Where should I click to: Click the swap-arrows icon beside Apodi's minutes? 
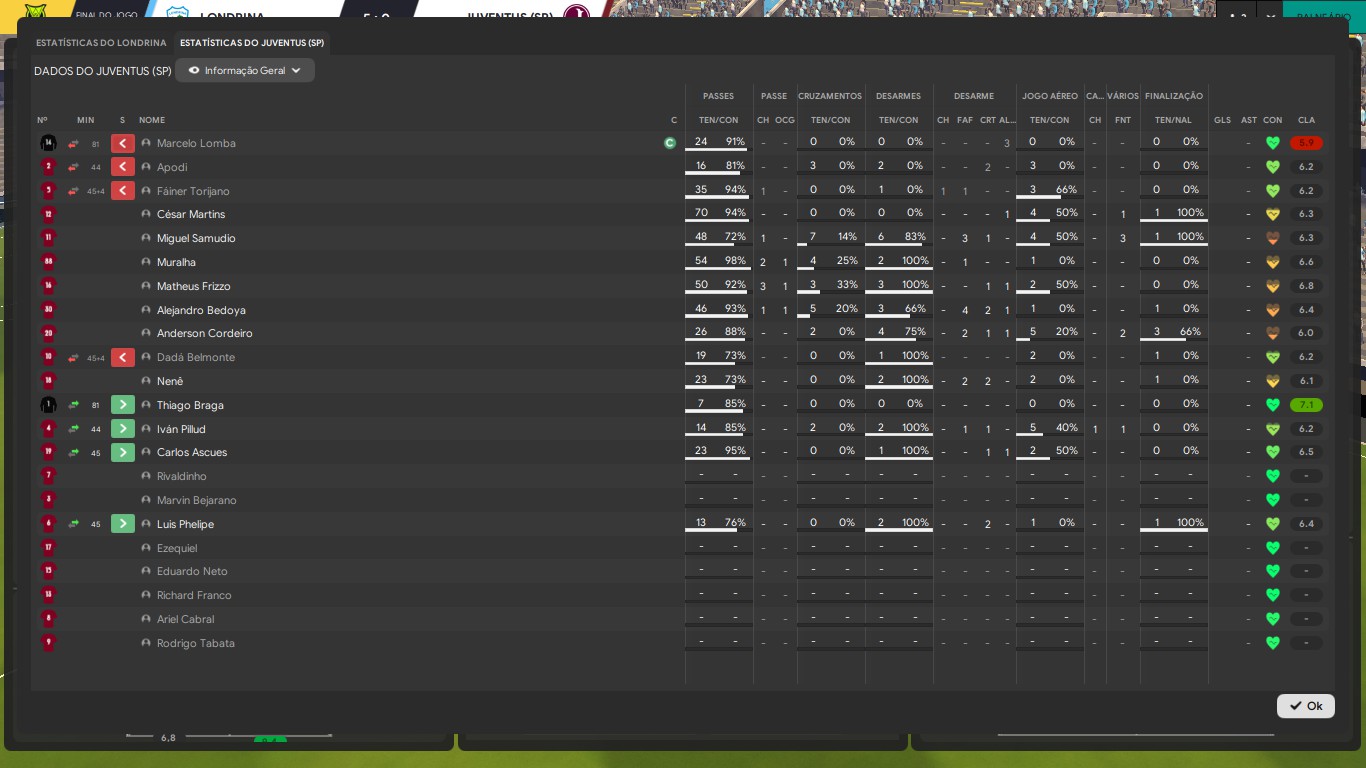[x=73, y=167]
